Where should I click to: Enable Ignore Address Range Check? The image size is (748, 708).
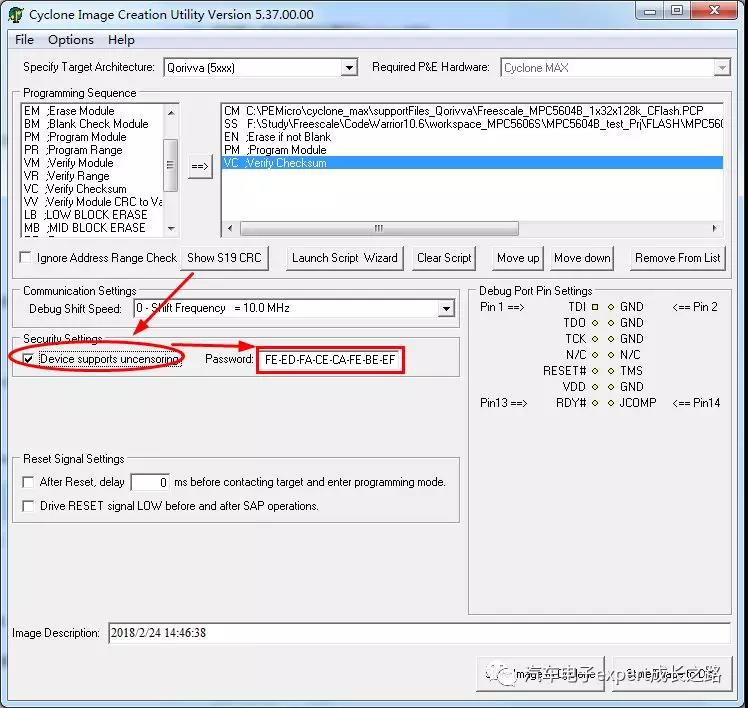(26, 258)
